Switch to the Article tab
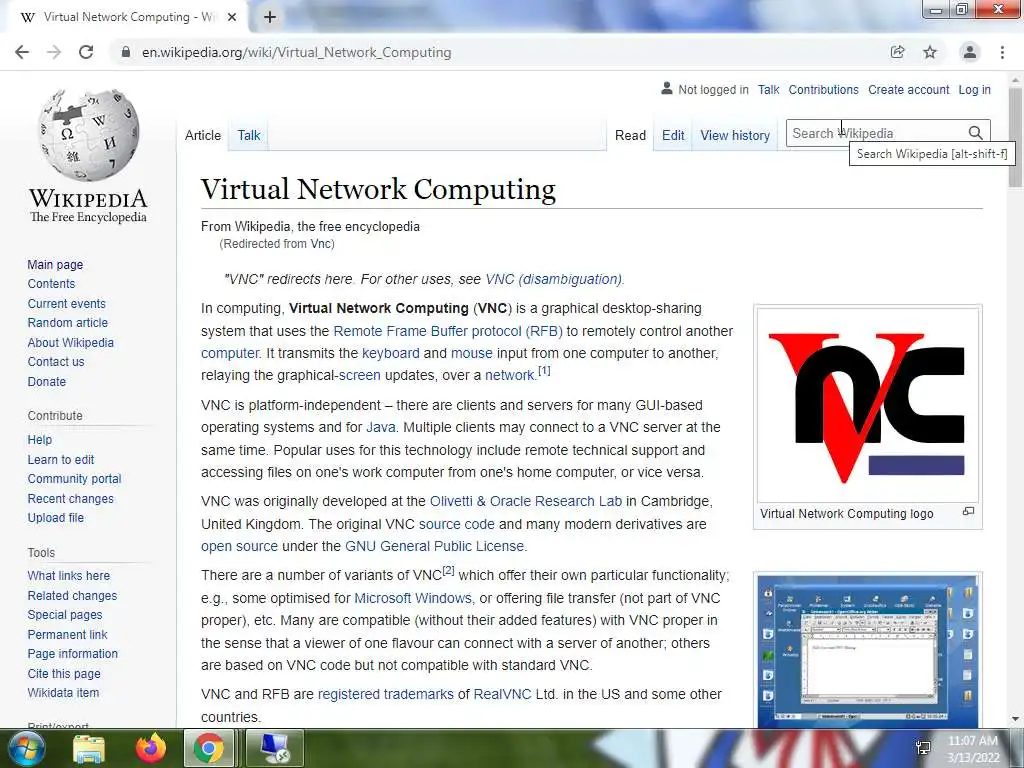Screen dimensions: 1024x768 tap(203, 135)
